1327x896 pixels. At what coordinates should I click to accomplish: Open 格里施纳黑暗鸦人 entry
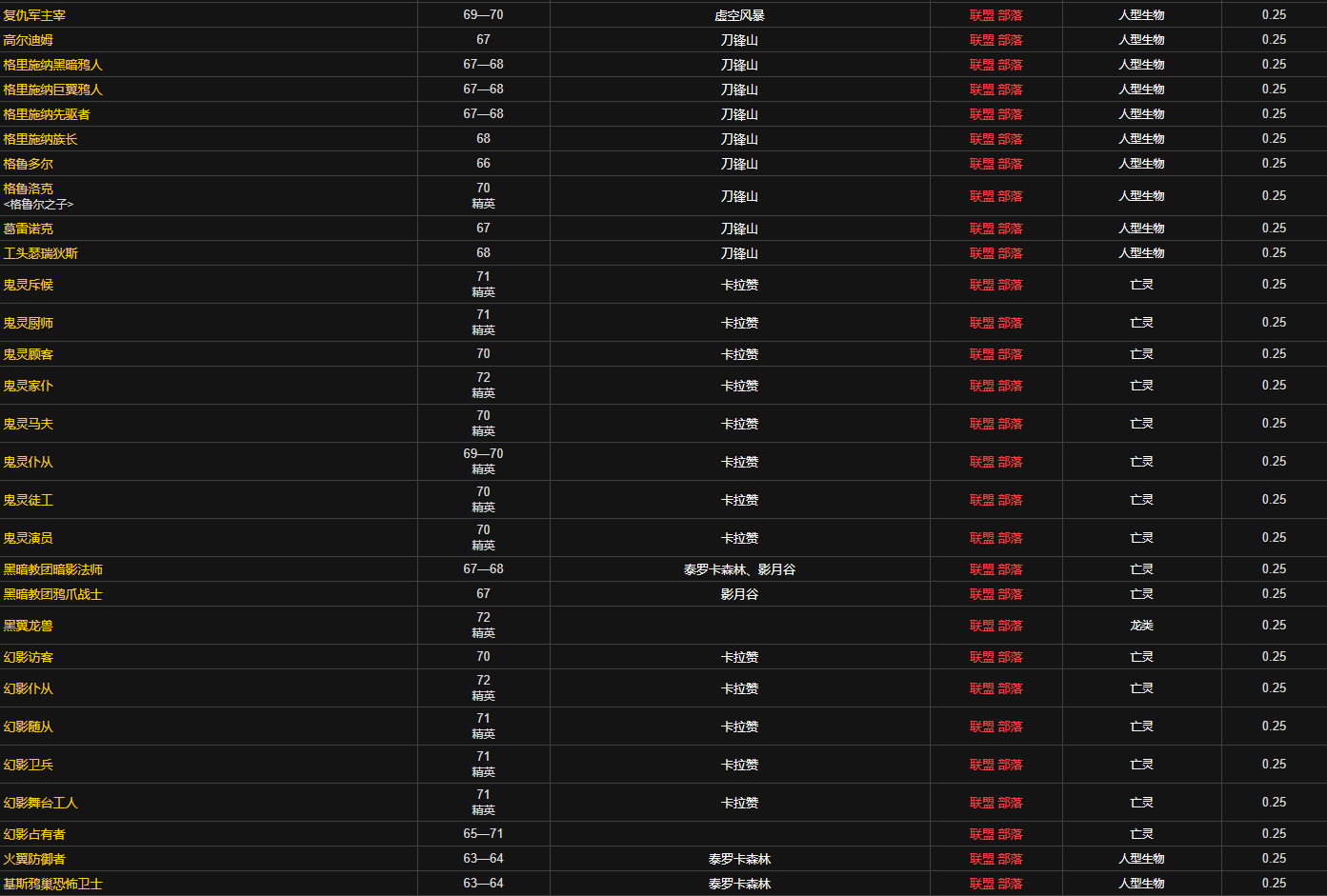[x=52, y=65]
